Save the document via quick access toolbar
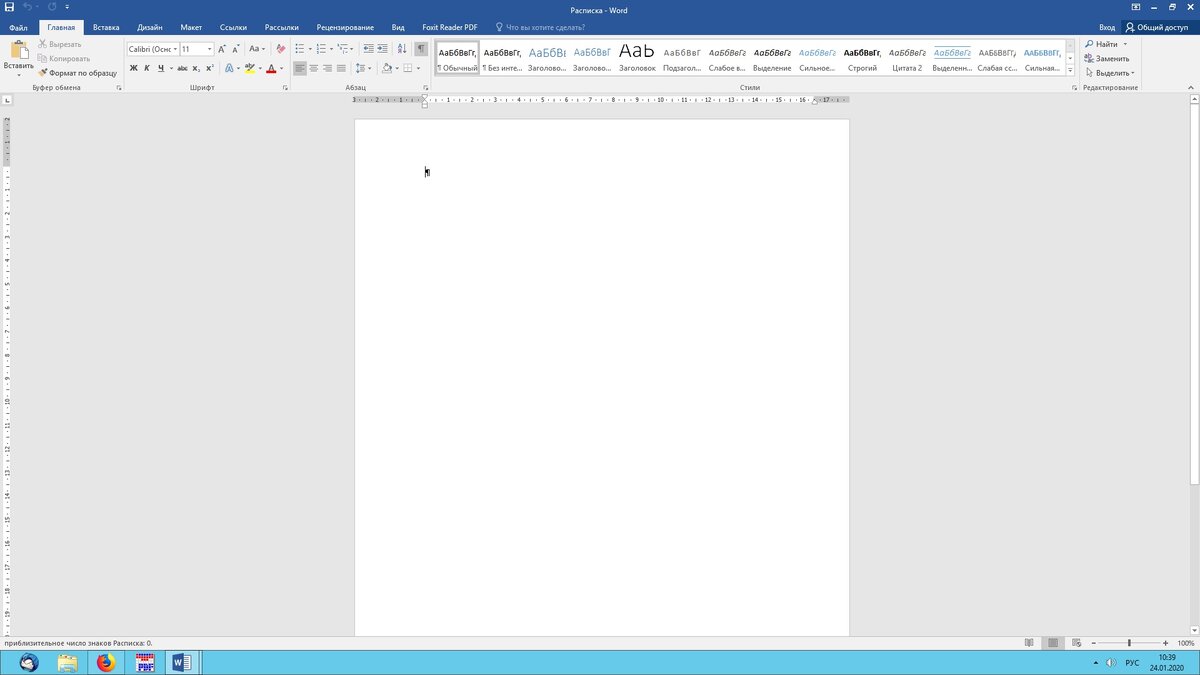This screenshot has height=675, width=1200. coord(10,7)
